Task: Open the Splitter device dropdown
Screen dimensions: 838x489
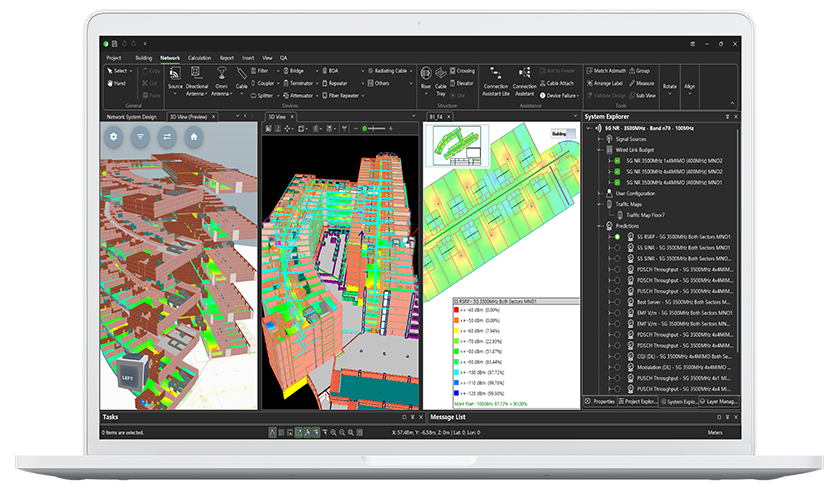Action: click(278, 96)
